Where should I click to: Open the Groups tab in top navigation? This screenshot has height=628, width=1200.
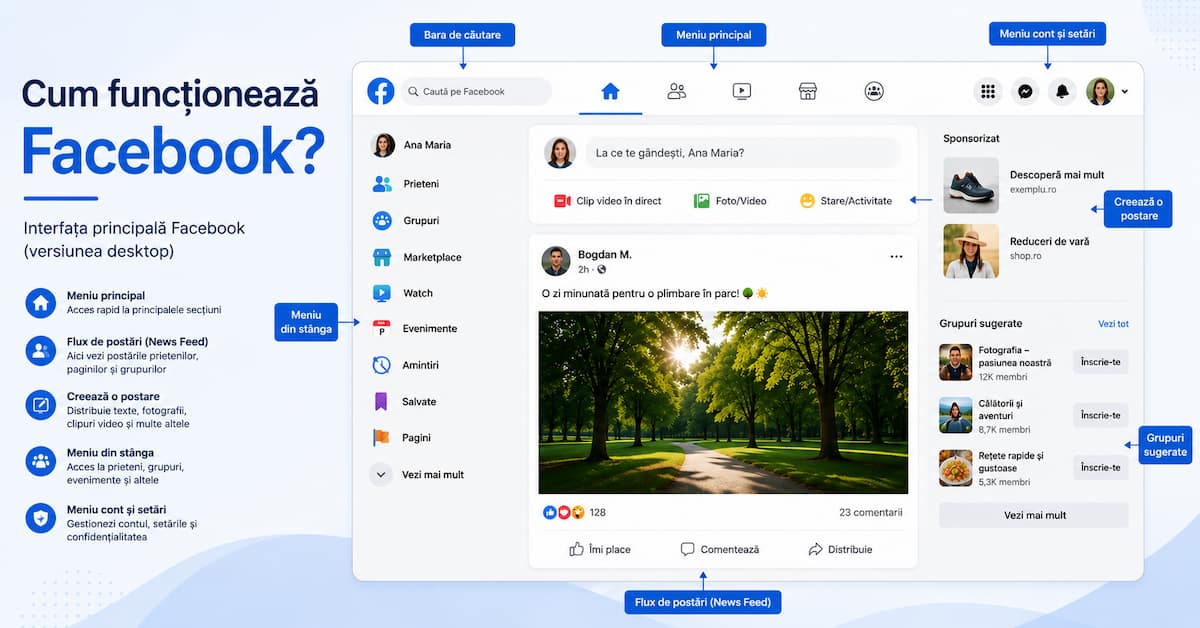(x=874, y=91)
